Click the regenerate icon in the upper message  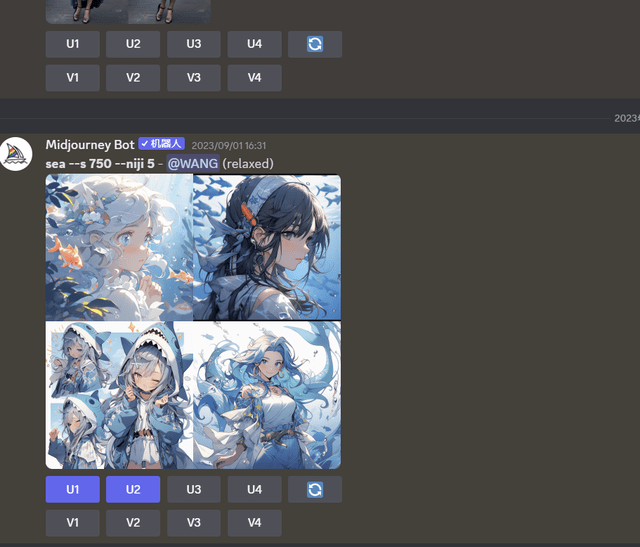(x=315, y=44)
